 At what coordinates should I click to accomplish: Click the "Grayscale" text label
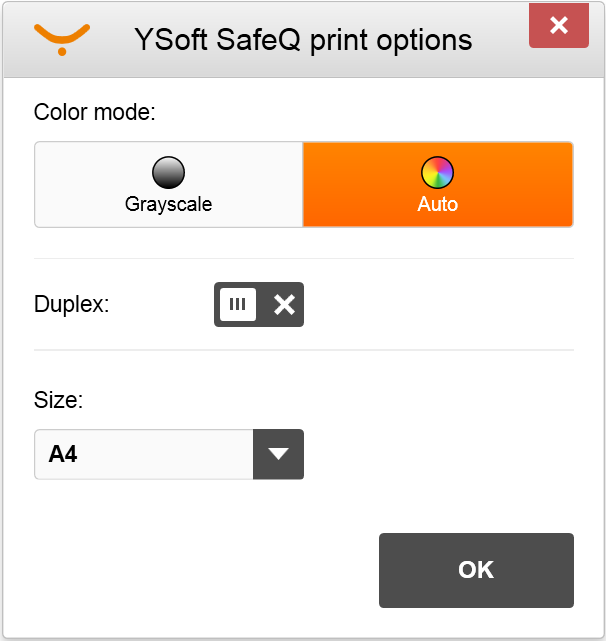pos(168,204)
